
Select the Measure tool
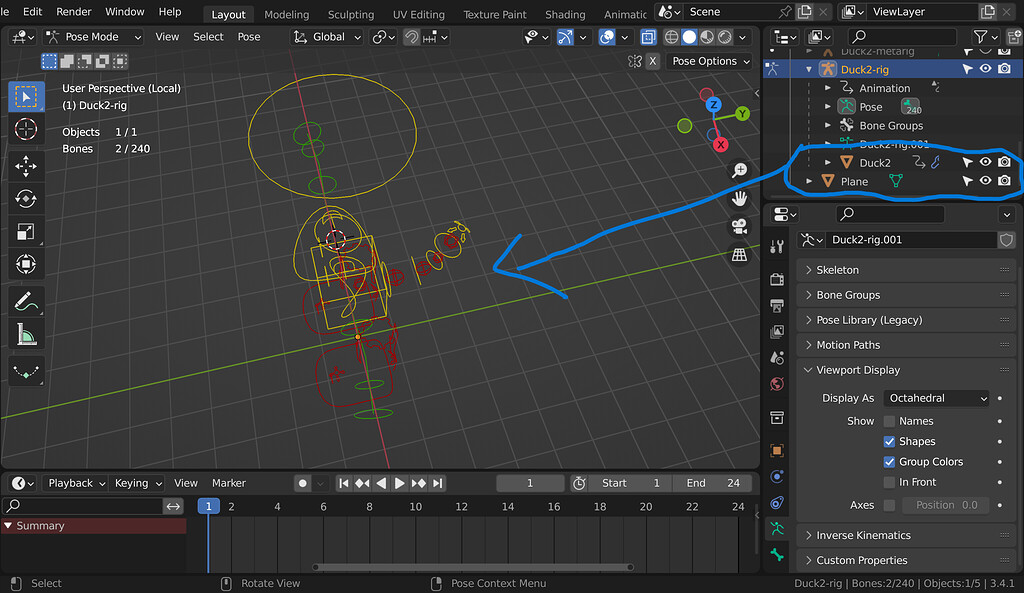[26, 335]
